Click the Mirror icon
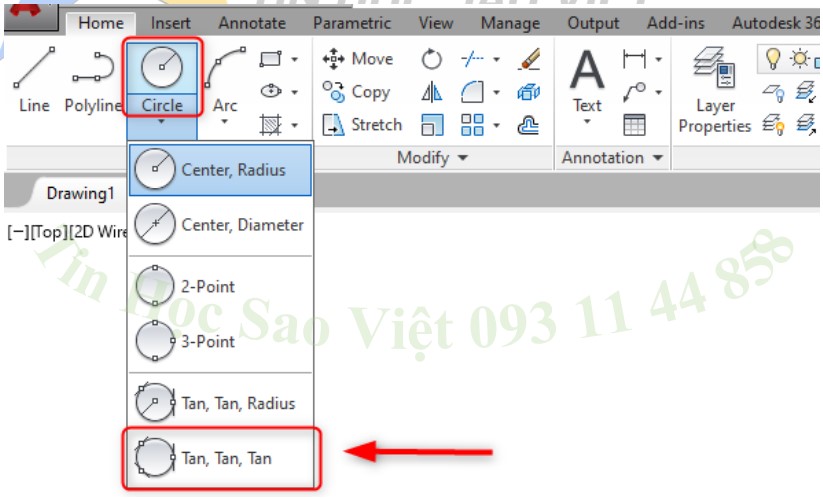The width and height of the screenshot is (823, 498). pos(431,92)
